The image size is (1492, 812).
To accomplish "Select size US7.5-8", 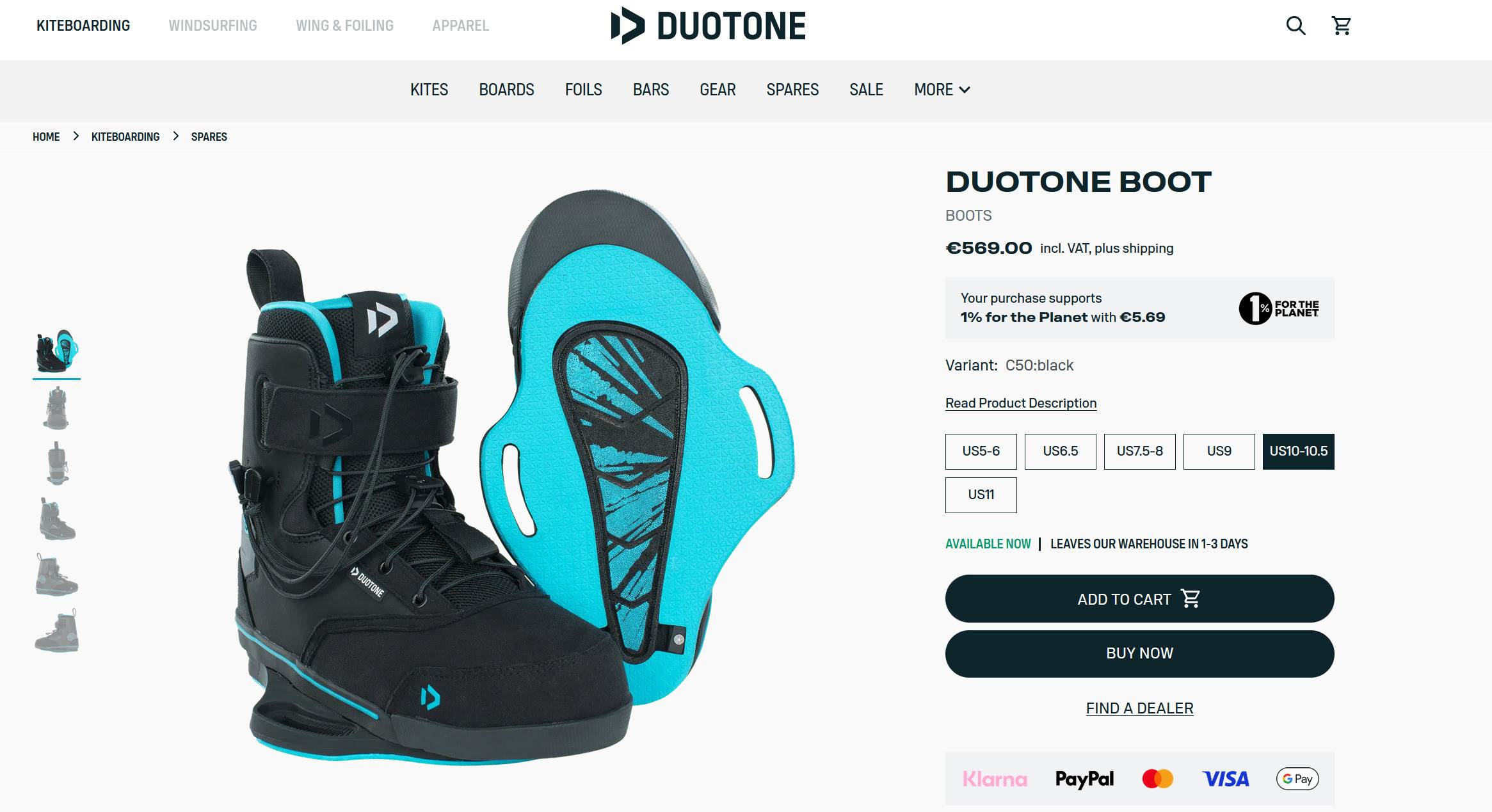I will [1139, 451].
